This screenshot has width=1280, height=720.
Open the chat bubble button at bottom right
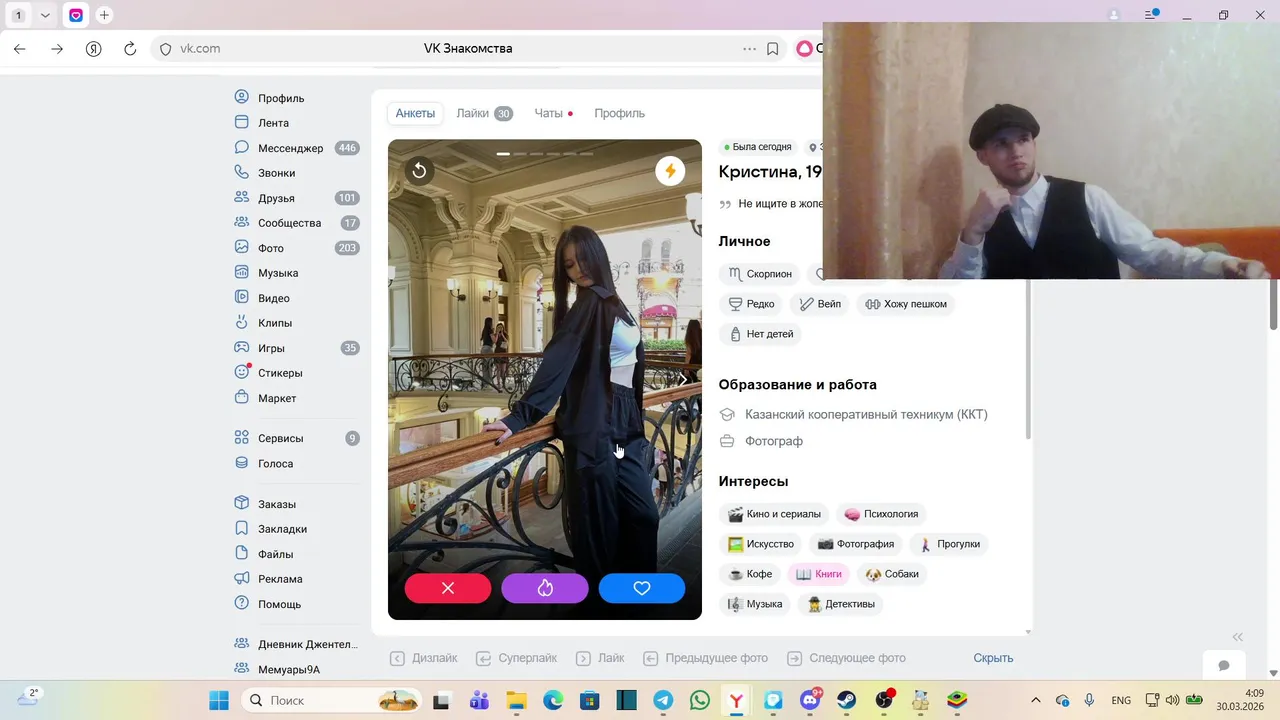(1223, 665)
